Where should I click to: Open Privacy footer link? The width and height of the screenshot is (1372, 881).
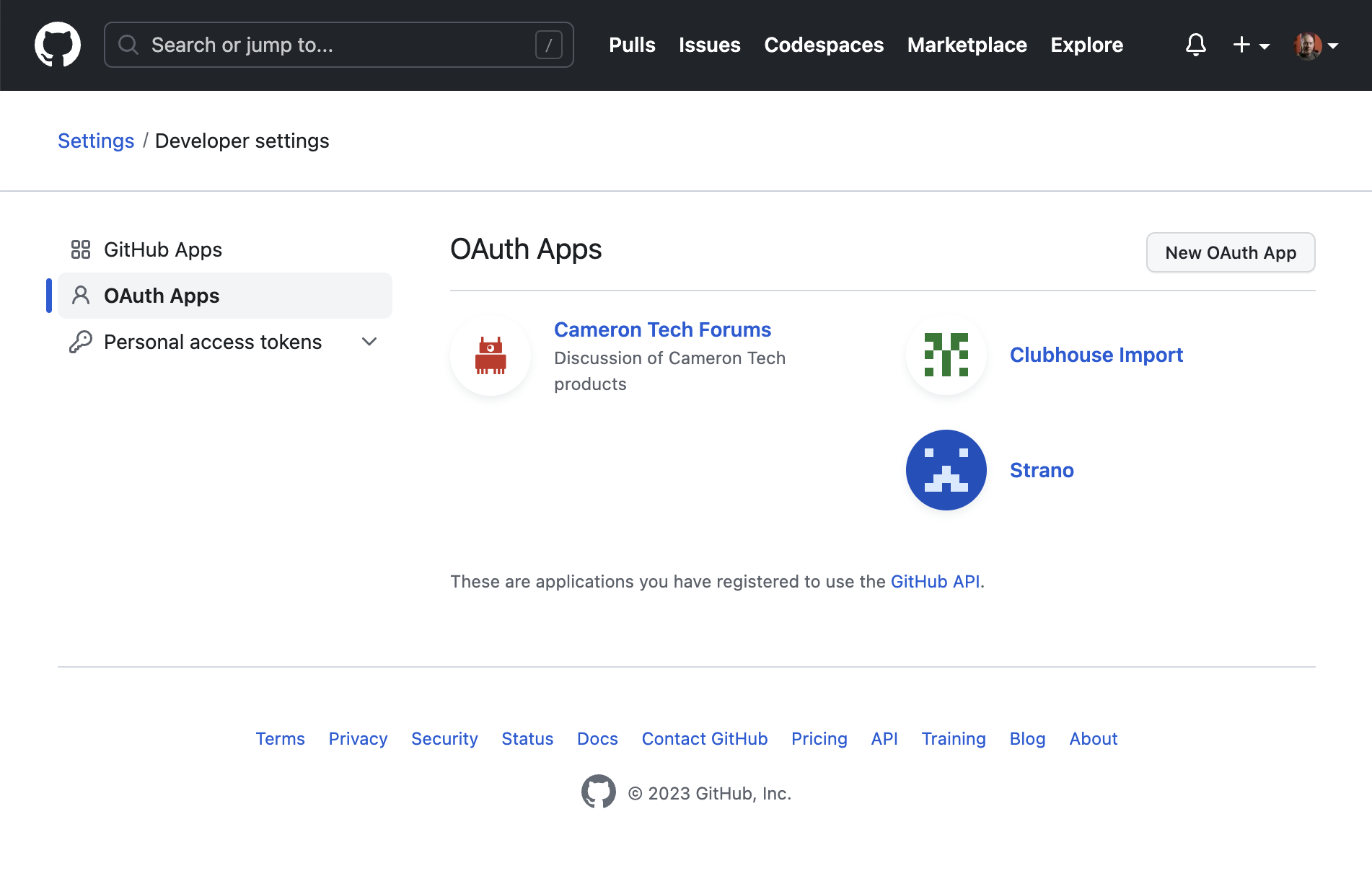tap(358, 738)
